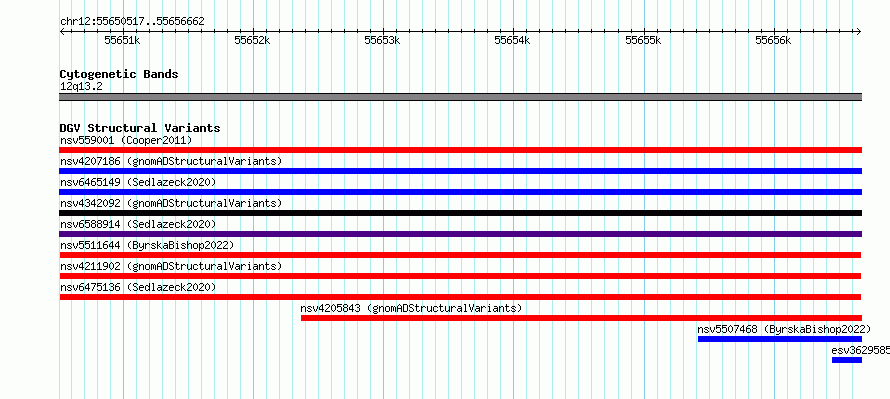The height and width of the screenshot is (399, 890).
Task: Click the chr12:55650517..55656662 region label
Action: point(132,22)
